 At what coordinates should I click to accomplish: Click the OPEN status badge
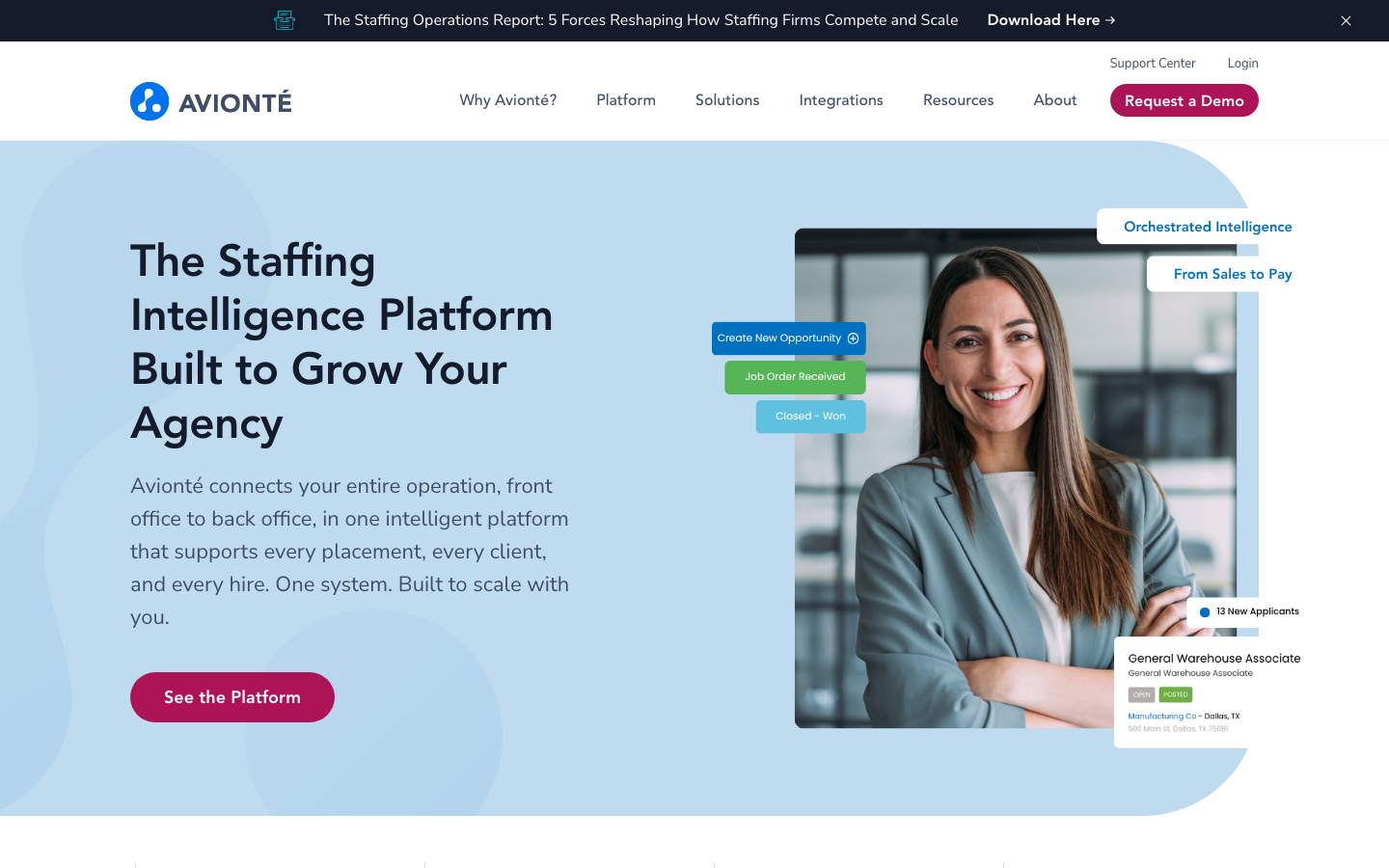click(1142, 694)
